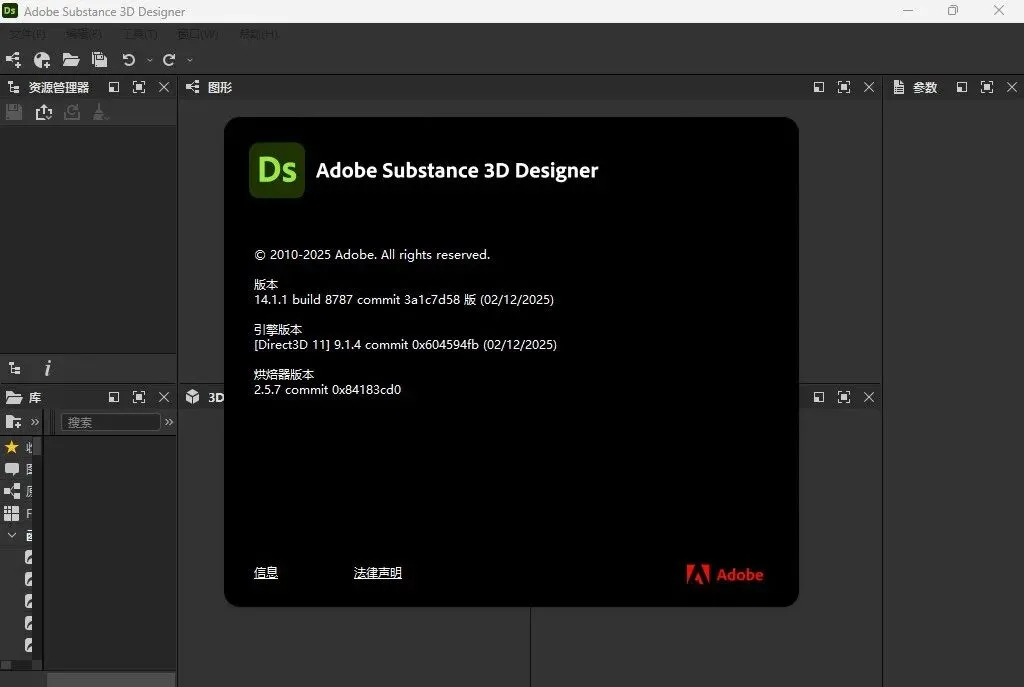Click the 库 panel folder icon
Image resolution: width=1024 pixels, height=687 pixels.
14,397
